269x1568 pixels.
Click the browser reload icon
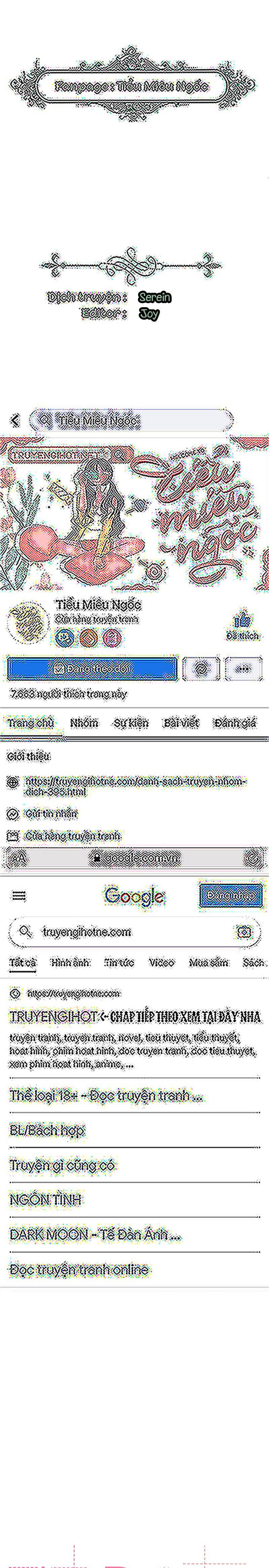(x=252, y=858)
